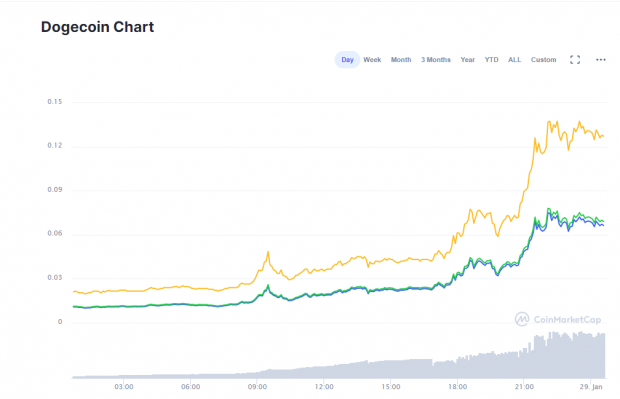Open the Custom date range picker
The width and height of the screenshot is (620, 399).
point(543,60)
